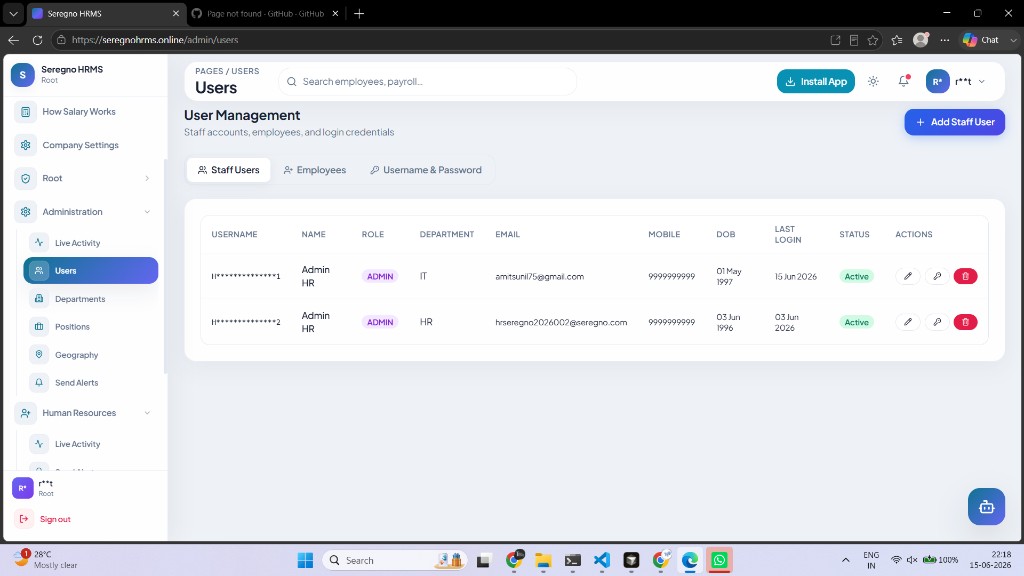Collapse the Human Resources sidebar section
The height and width of the screenshot is (576, 1024).
pos(84,413)
